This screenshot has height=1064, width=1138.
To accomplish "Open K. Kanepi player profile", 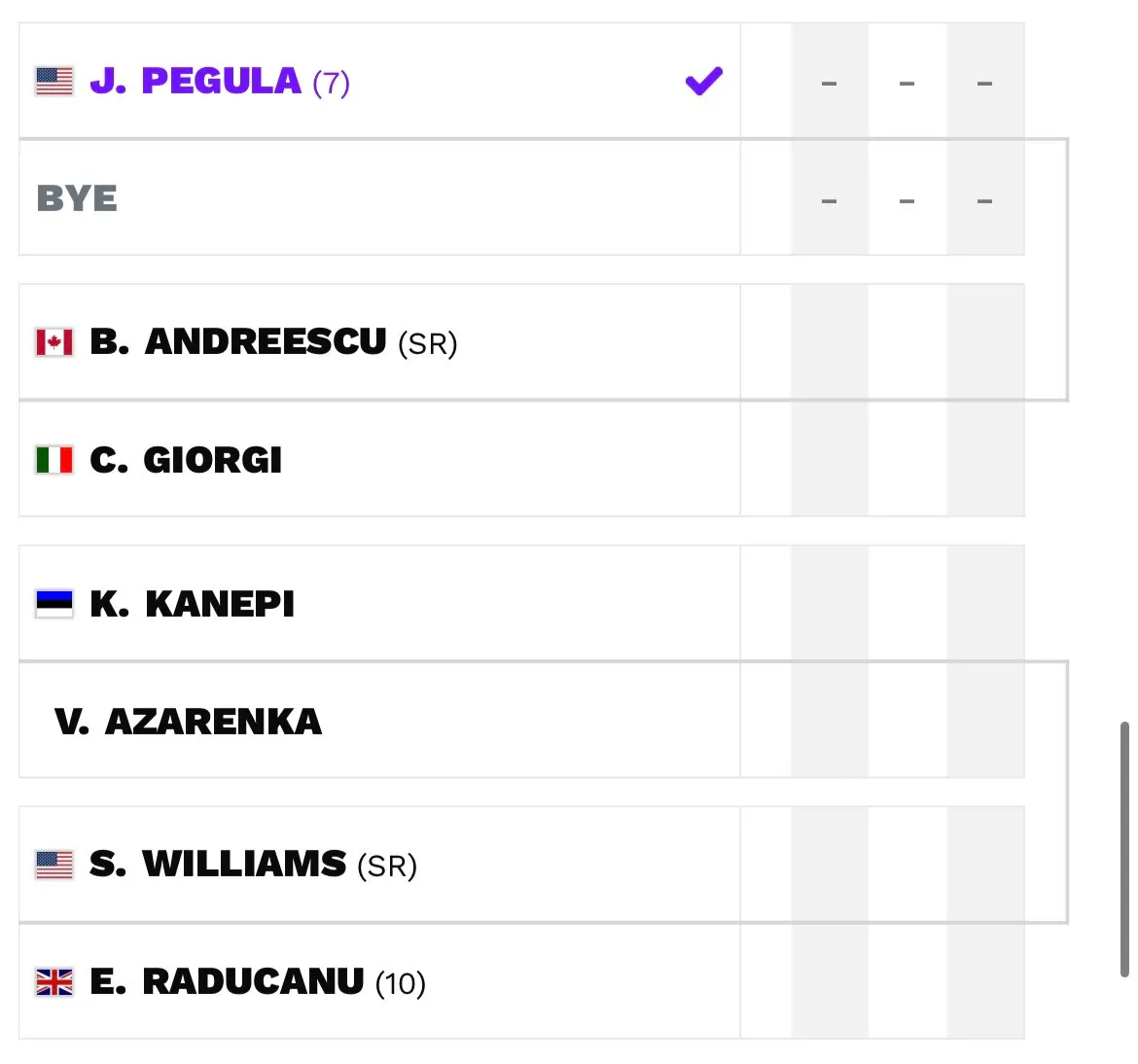I will coord(193,604).
